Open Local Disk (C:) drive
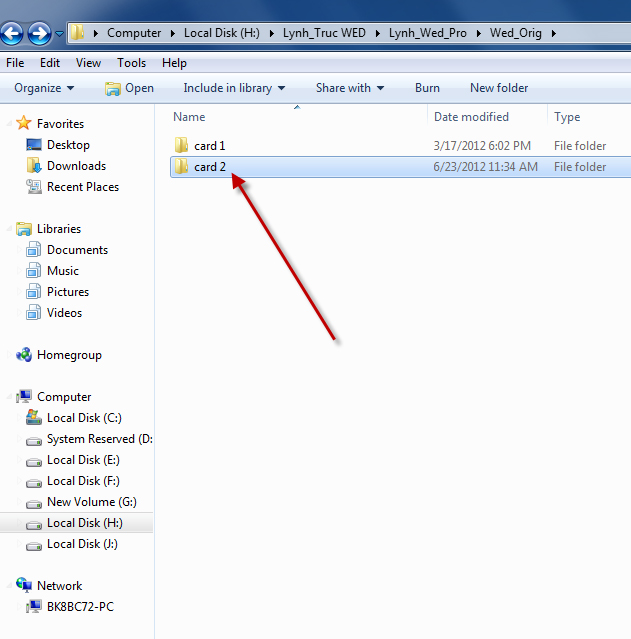This screenshot has height=639, width=631. pyautogui.click(x=84, y=418)
